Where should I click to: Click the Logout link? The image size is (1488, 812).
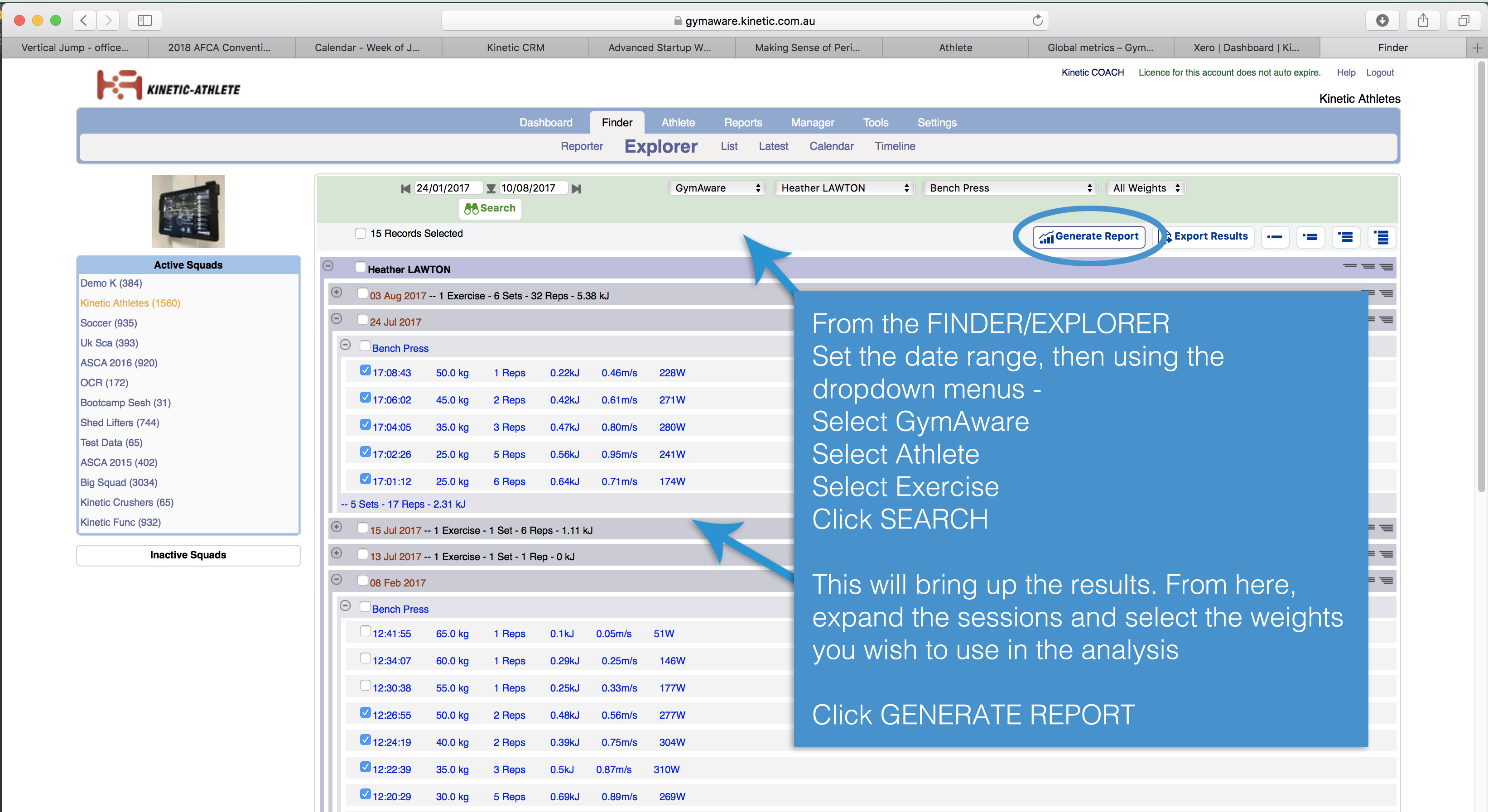click(1379, 73)
